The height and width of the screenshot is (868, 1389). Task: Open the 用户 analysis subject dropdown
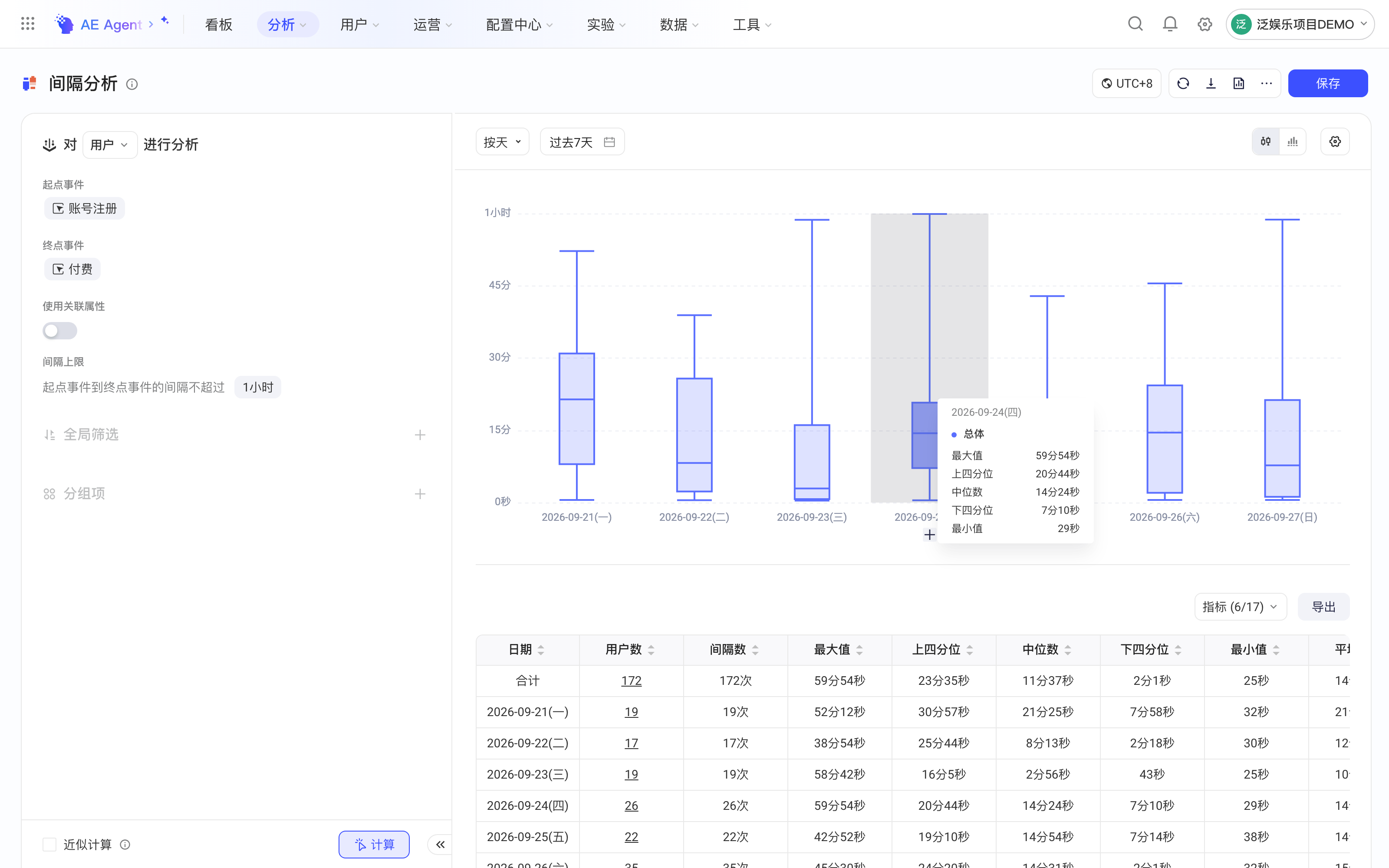pos(110,145)
